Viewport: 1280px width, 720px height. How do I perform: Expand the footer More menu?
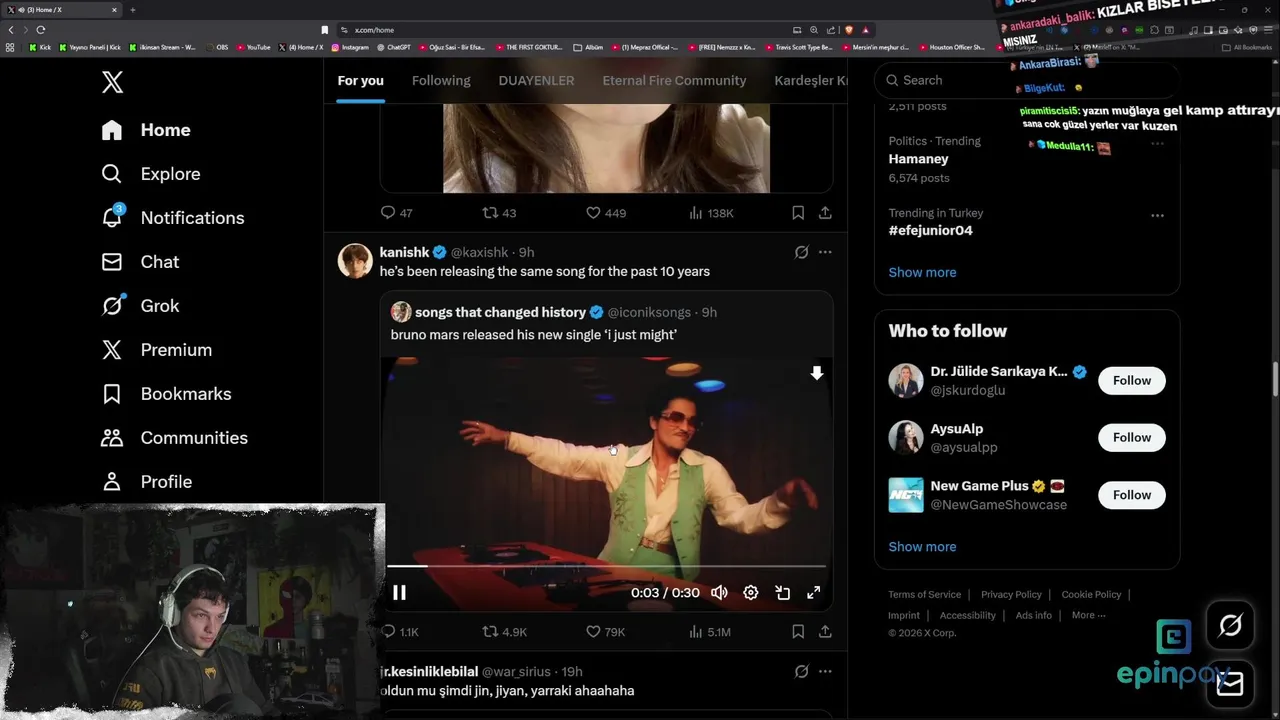(x=1088, y=616)
